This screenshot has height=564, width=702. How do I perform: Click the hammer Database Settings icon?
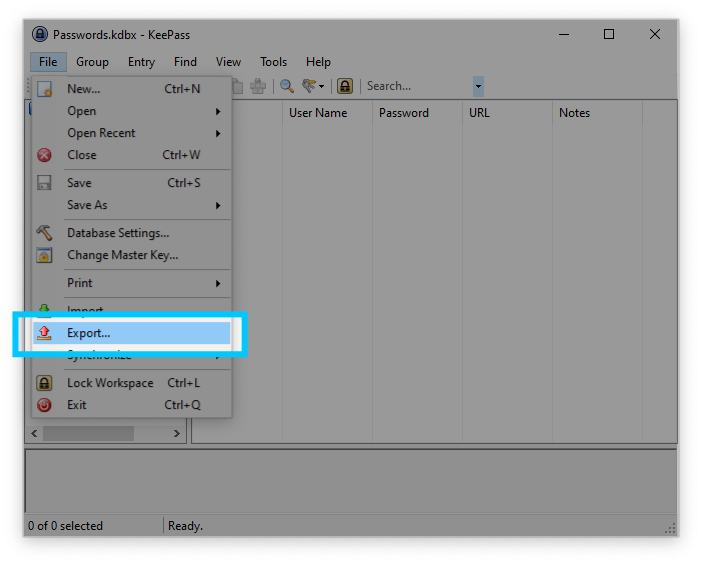[44, 233]
